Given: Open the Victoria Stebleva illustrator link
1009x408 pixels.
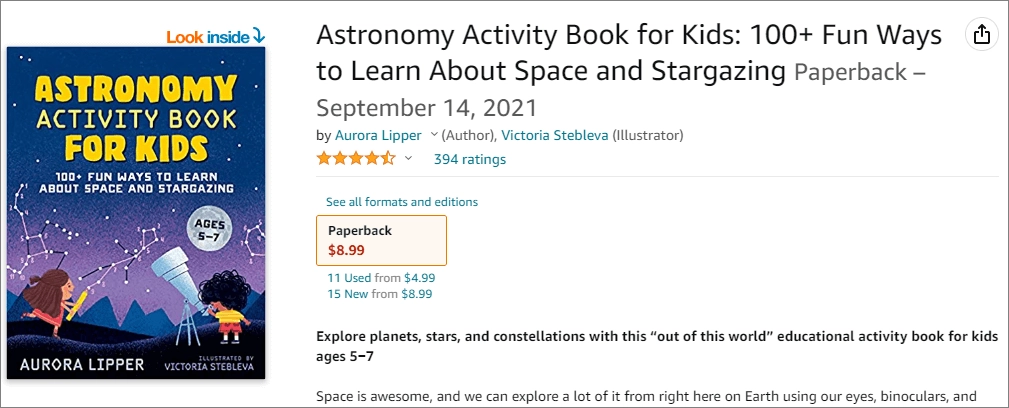Looking at the screenshot, I should coord(554,135).
